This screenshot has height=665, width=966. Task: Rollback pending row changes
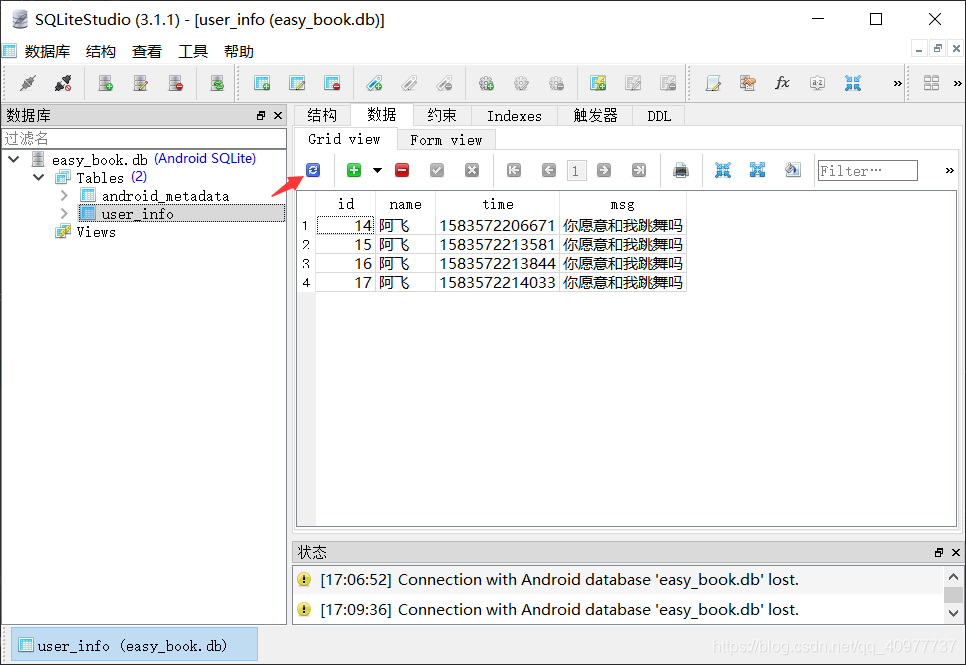tap(471, 170)
